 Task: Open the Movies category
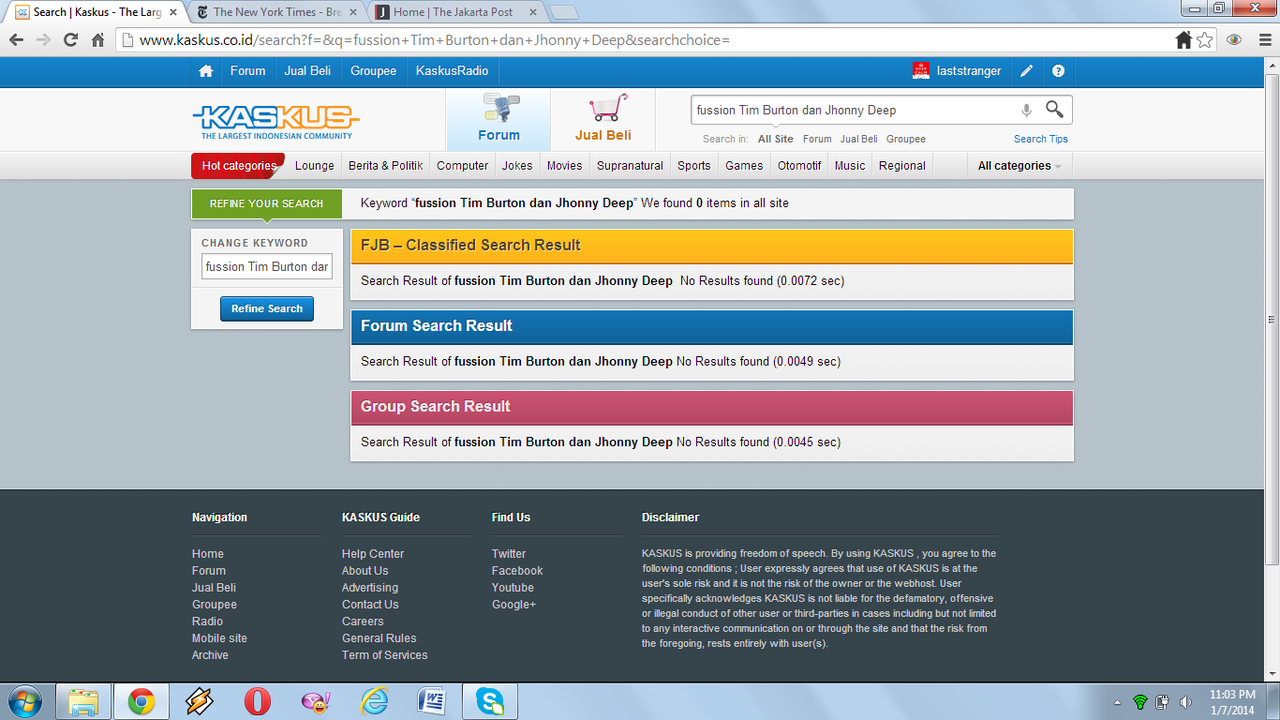pyautogui.click(x=565, y=166)
